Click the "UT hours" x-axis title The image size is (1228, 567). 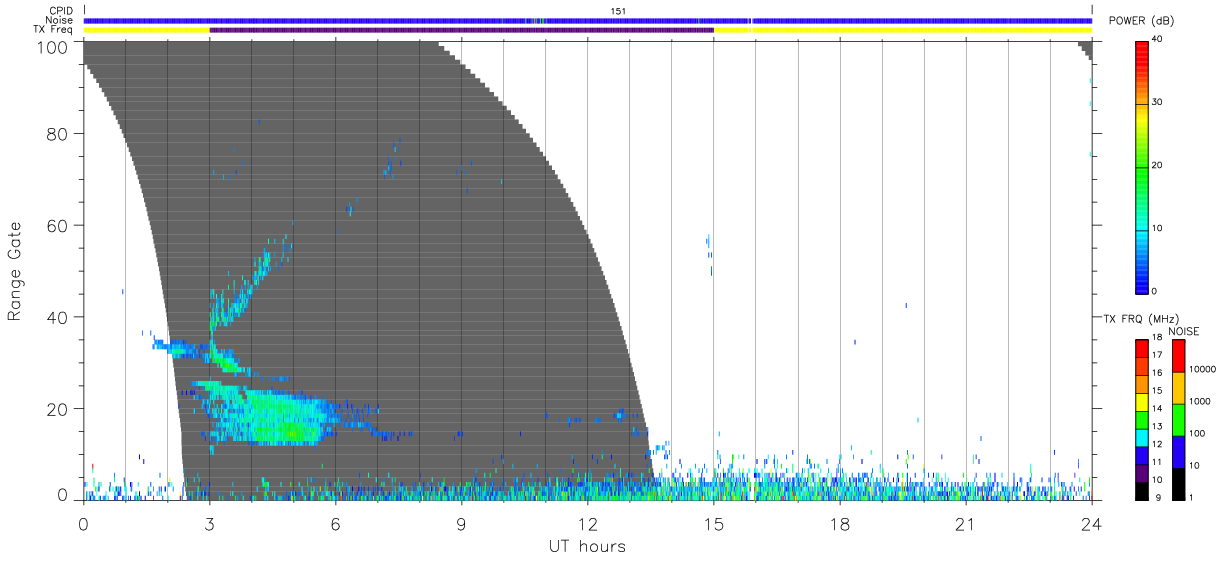[x=587, y=546]
